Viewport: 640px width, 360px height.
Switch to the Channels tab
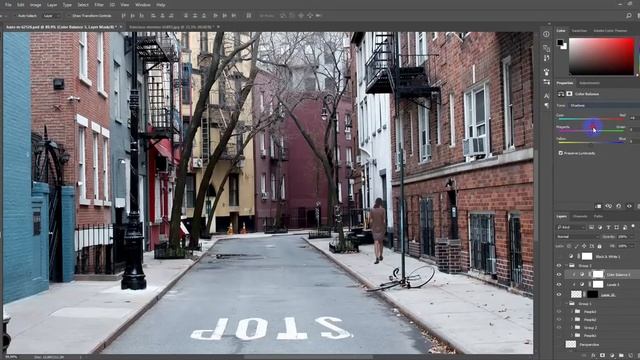(x=580, y=216)
